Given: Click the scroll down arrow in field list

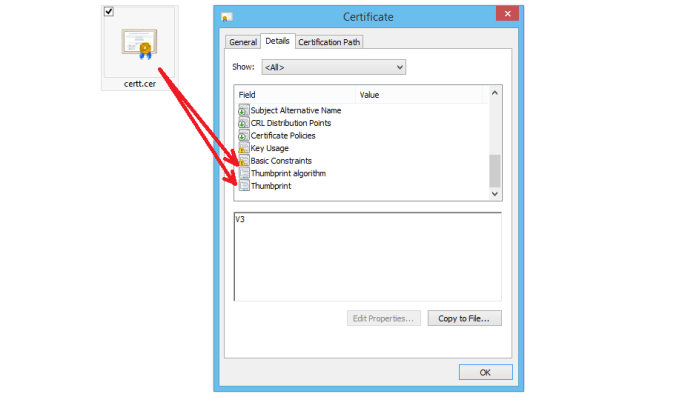Looking at the screenshot, I should 494,194.
